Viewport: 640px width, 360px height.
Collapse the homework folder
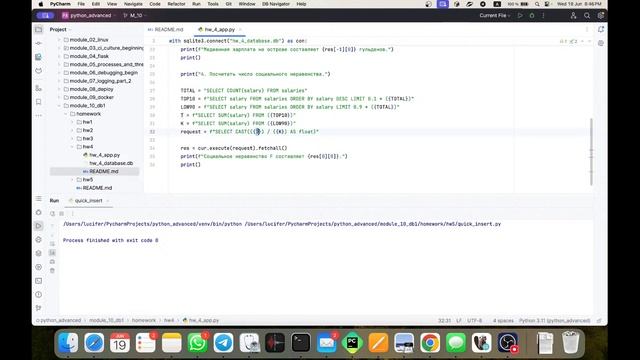[x=66, y=114]
